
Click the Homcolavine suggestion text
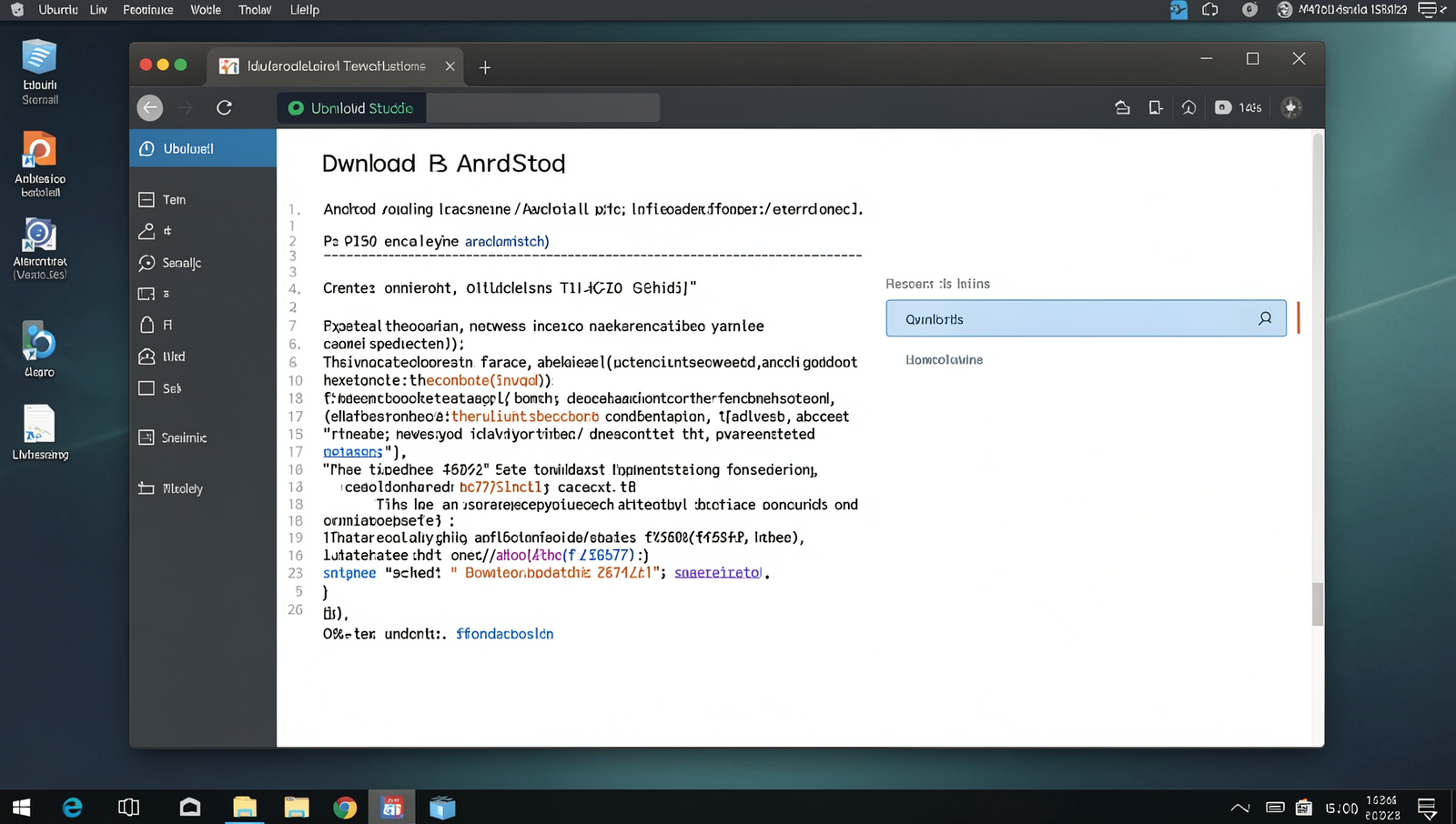(x=944, y=360)
